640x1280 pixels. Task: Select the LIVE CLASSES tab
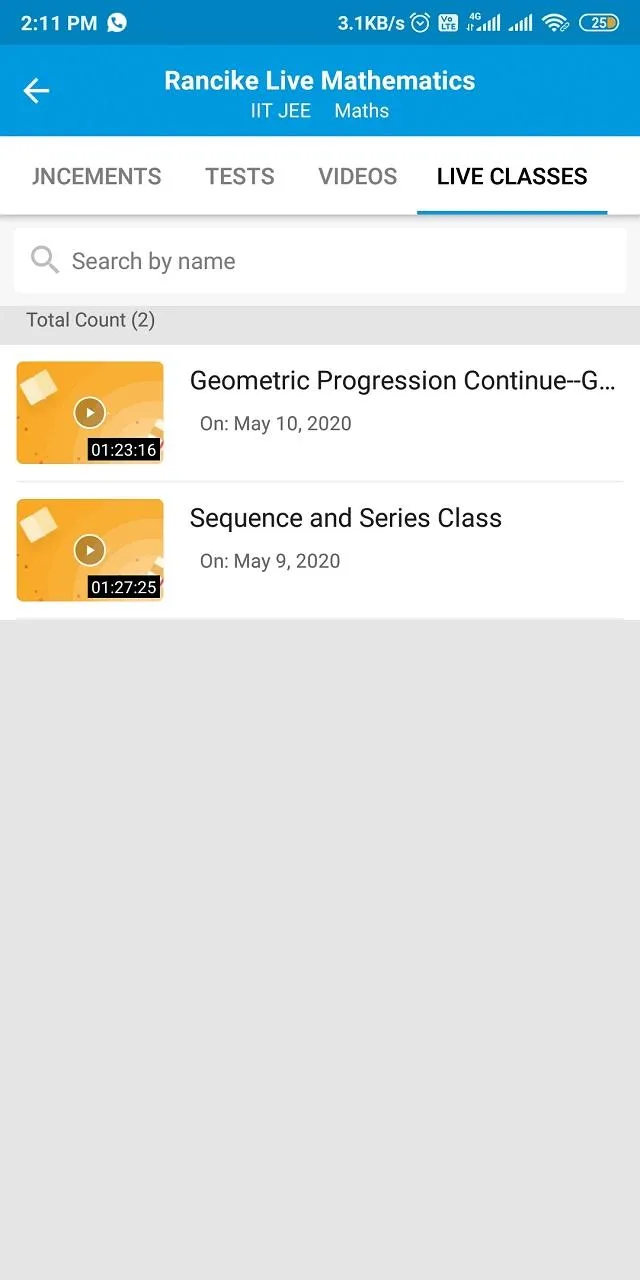coord(511,176)
